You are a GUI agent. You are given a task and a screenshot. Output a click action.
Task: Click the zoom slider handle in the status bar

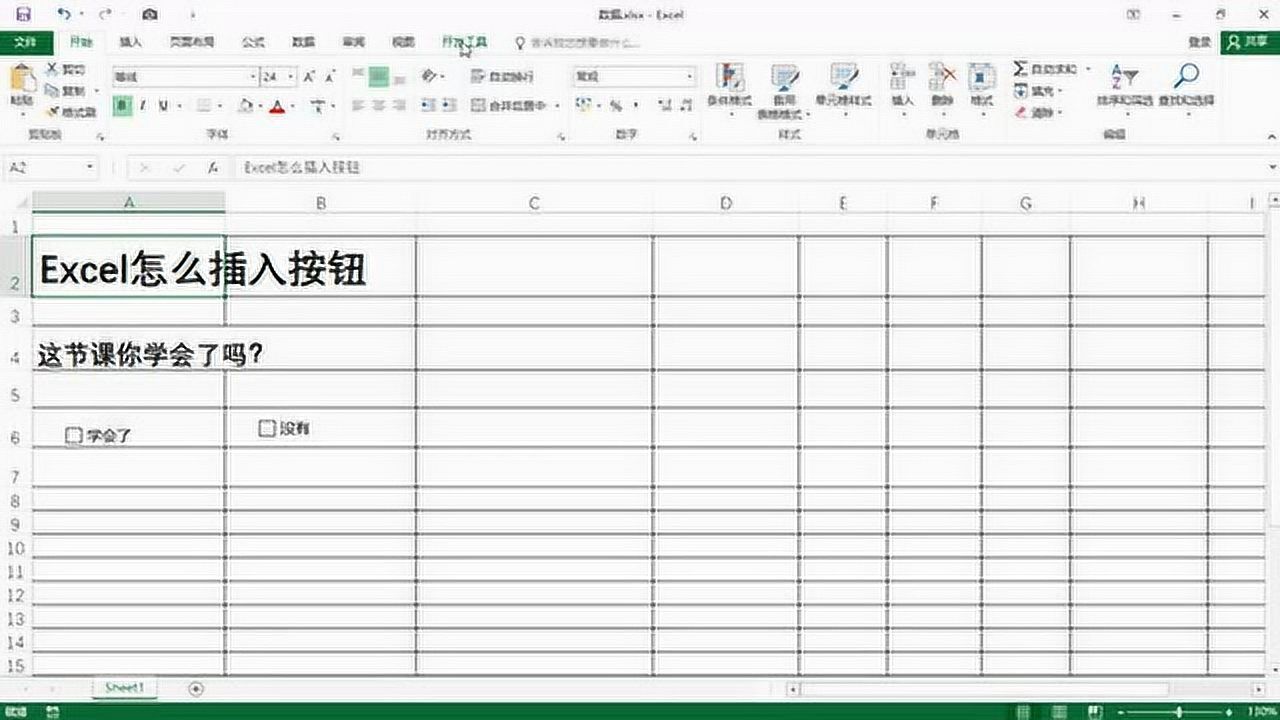(1179, 711)
